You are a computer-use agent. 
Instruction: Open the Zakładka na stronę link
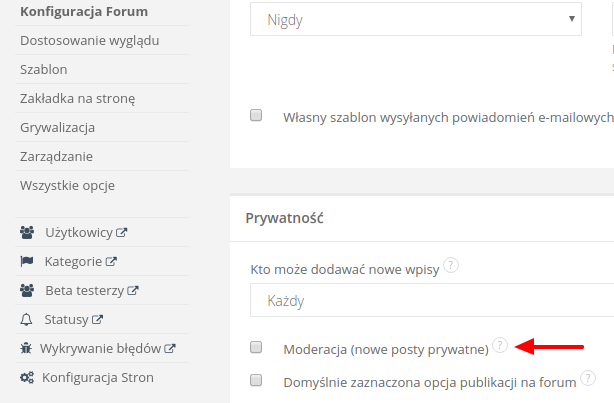[x=77, y=99]
